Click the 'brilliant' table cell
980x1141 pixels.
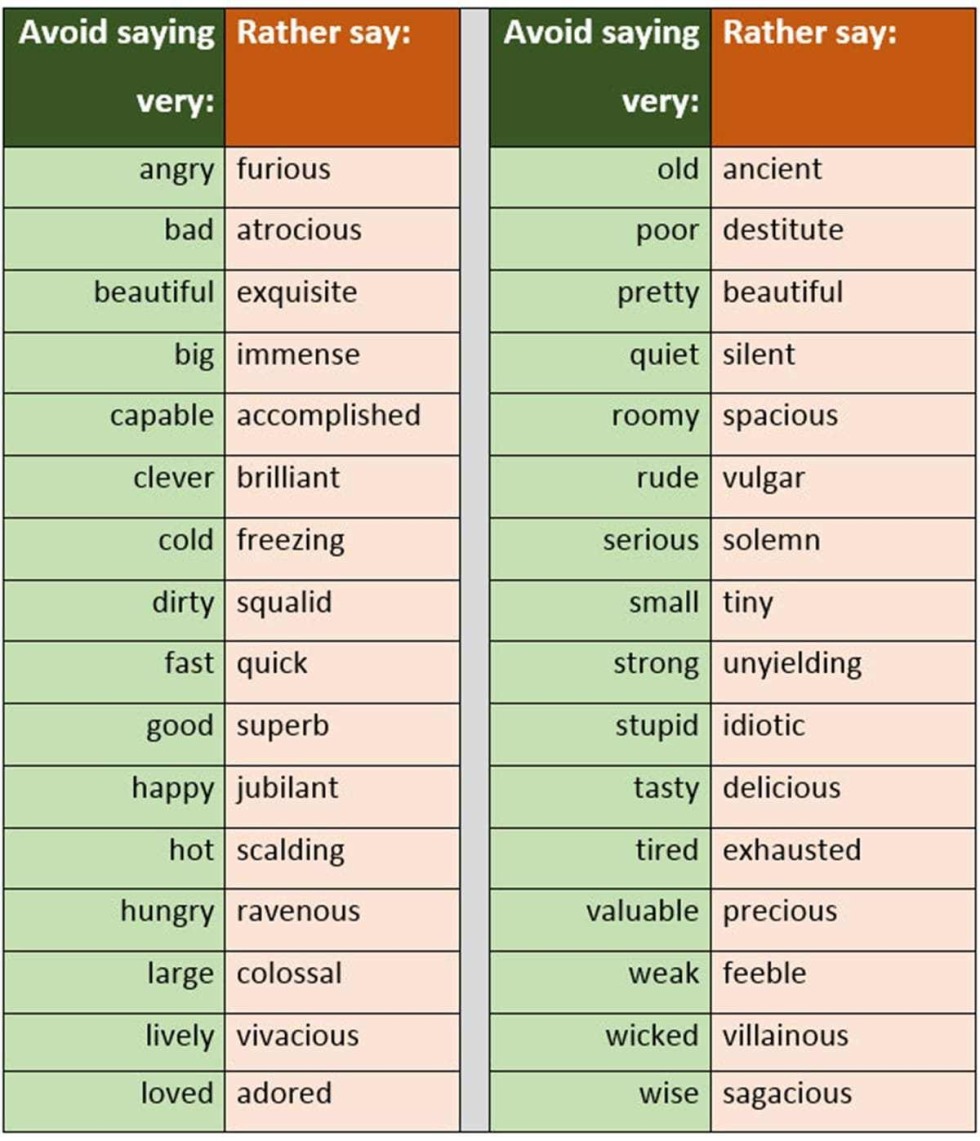tap(288, 478)
